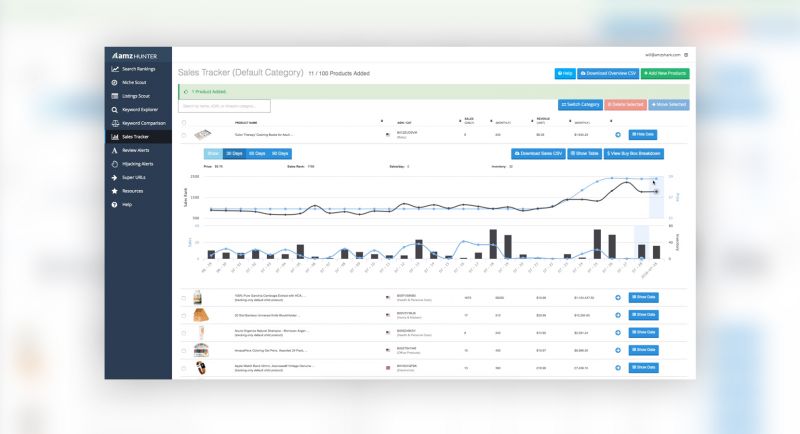Screen dimensions: 800x434
Task: Click the green Add New Products button
Action: (x=665, y=73)
